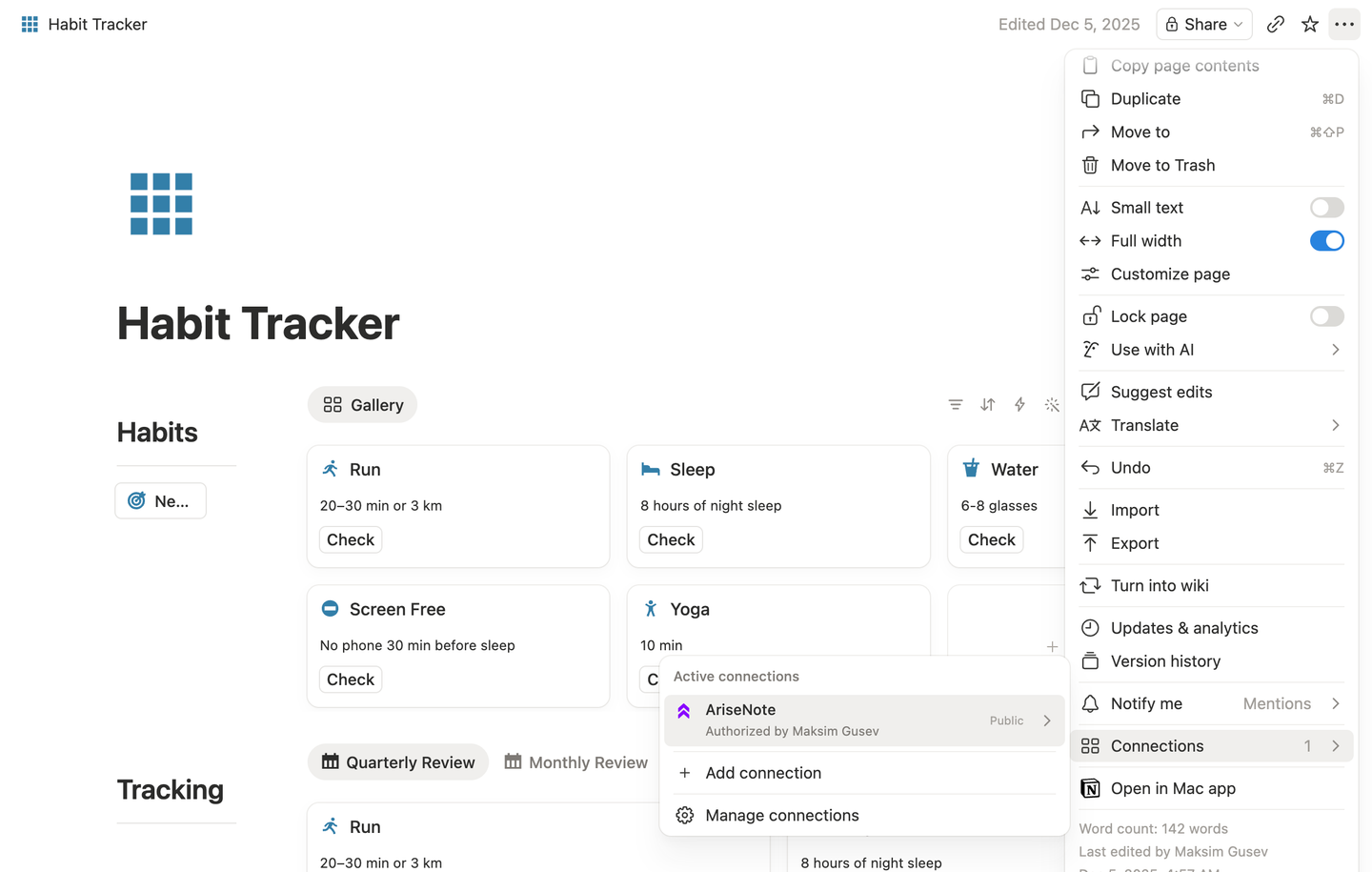
Task: Select Copy page contents item
Action: 1212,66
